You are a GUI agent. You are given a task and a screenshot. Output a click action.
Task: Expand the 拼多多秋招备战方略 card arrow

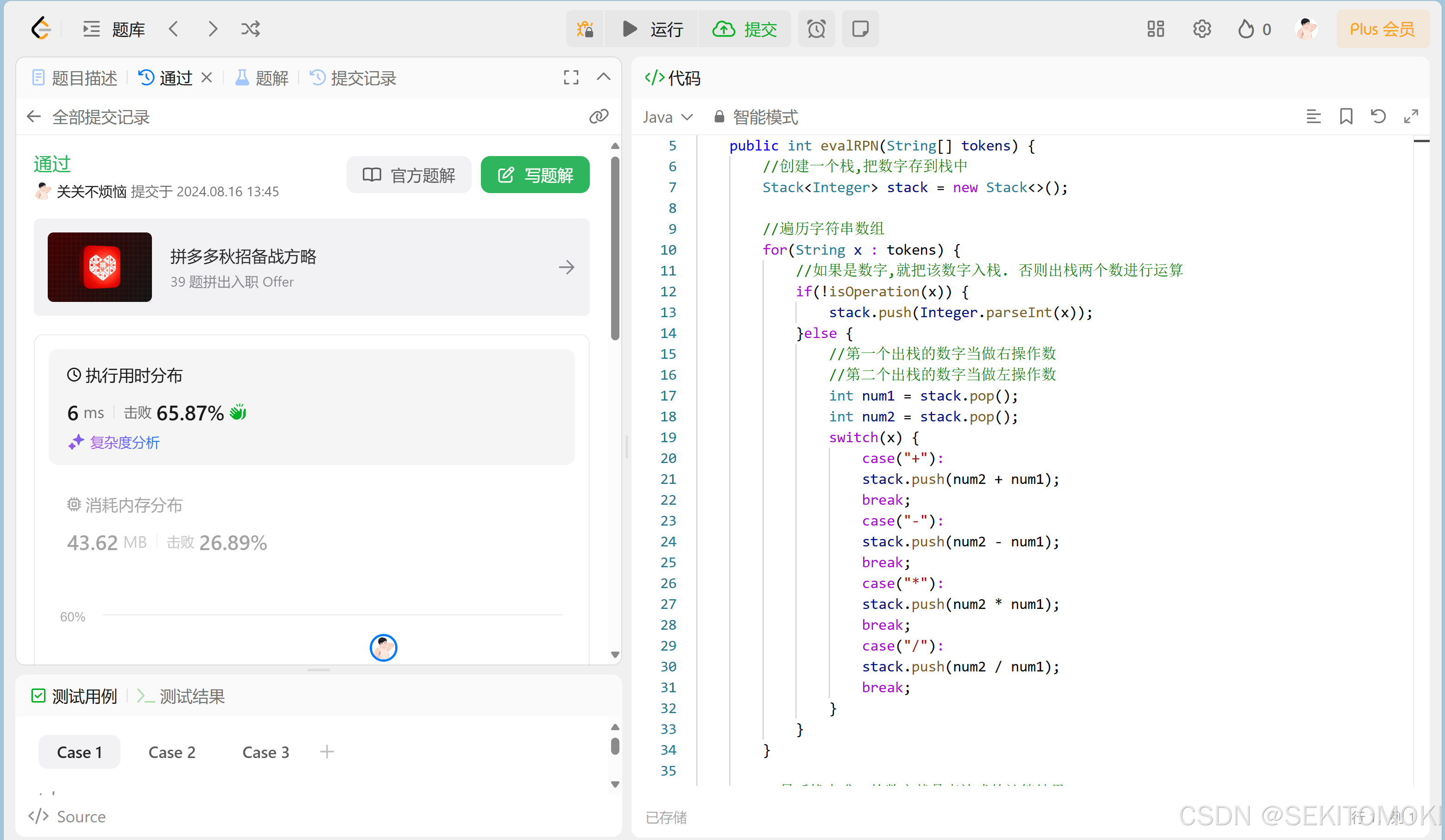tap(566, 267)
